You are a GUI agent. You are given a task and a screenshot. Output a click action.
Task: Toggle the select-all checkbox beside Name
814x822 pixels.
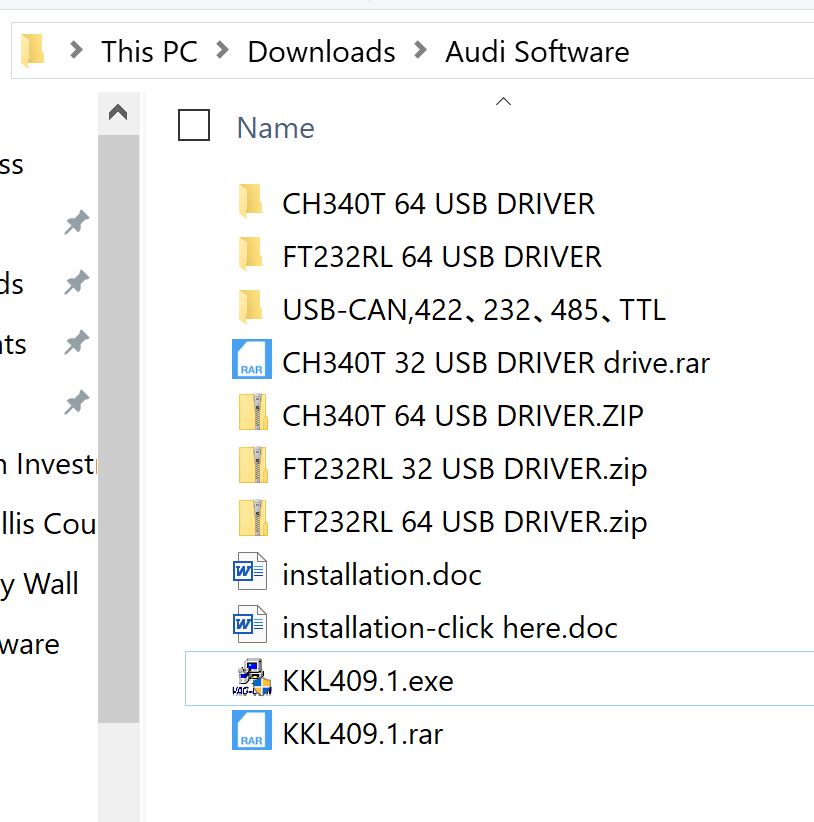pyautogui.click(x=194, y=125)
